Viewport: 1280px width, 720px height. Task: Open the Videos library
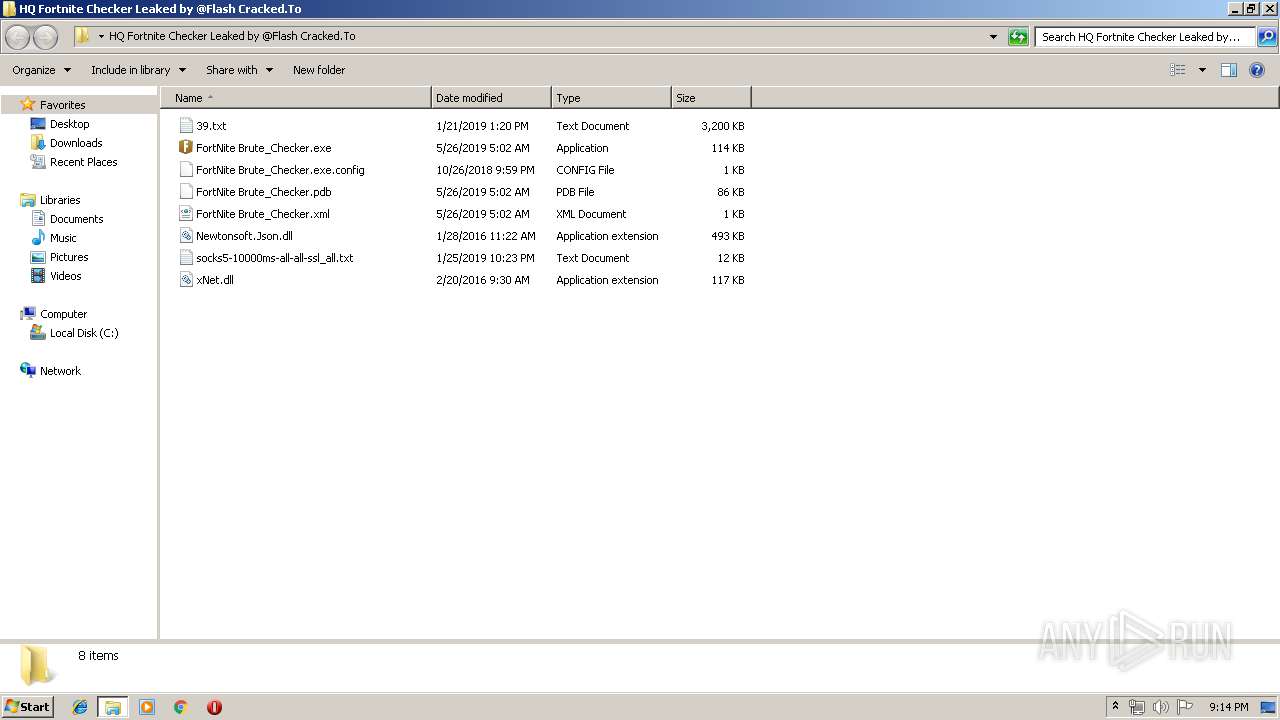65,276
